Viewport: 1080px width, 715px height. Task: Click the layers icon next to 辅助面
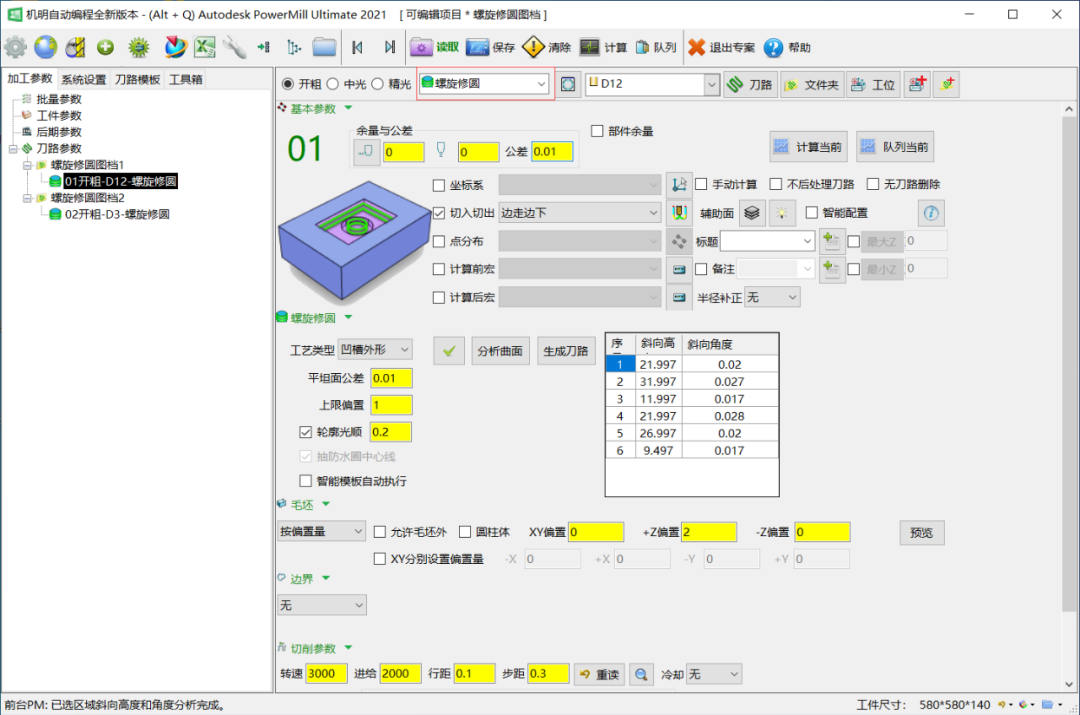click(753, 212)
